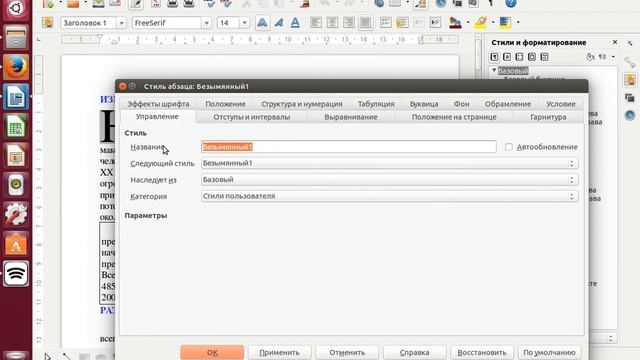
Task: Show list styles in sidebar panel
Action: tap(544, 57)
